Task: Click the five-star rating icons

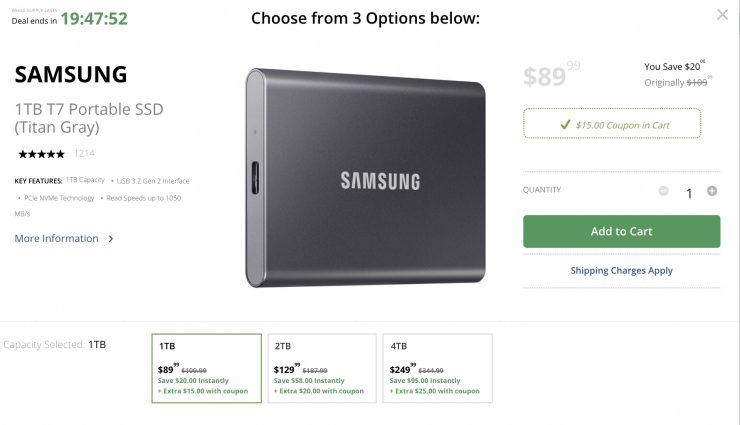Action: (41, 154)
